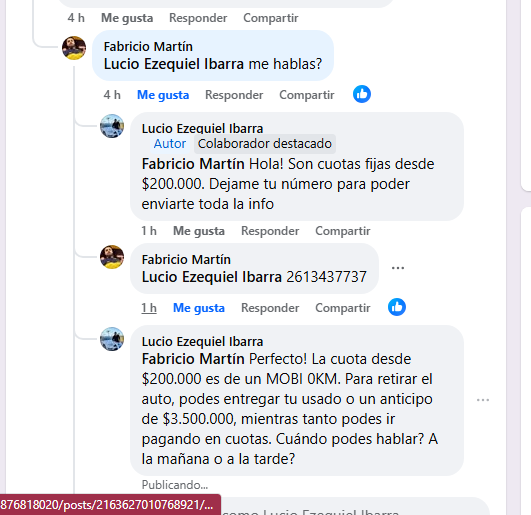The height and width of the screenshot is (515, 531).
Task: Click Compartir in the topmost comment action row
Action: (271, 18)
